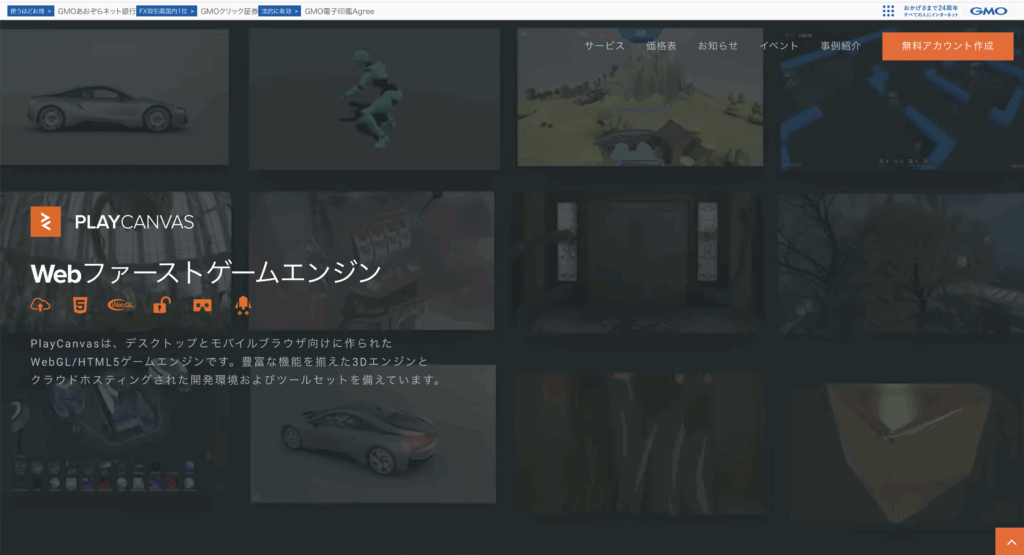The width and height of the screenshot is (1024, 555).
Task: Select the green running character thumbnail
Action: click(374, 99)
